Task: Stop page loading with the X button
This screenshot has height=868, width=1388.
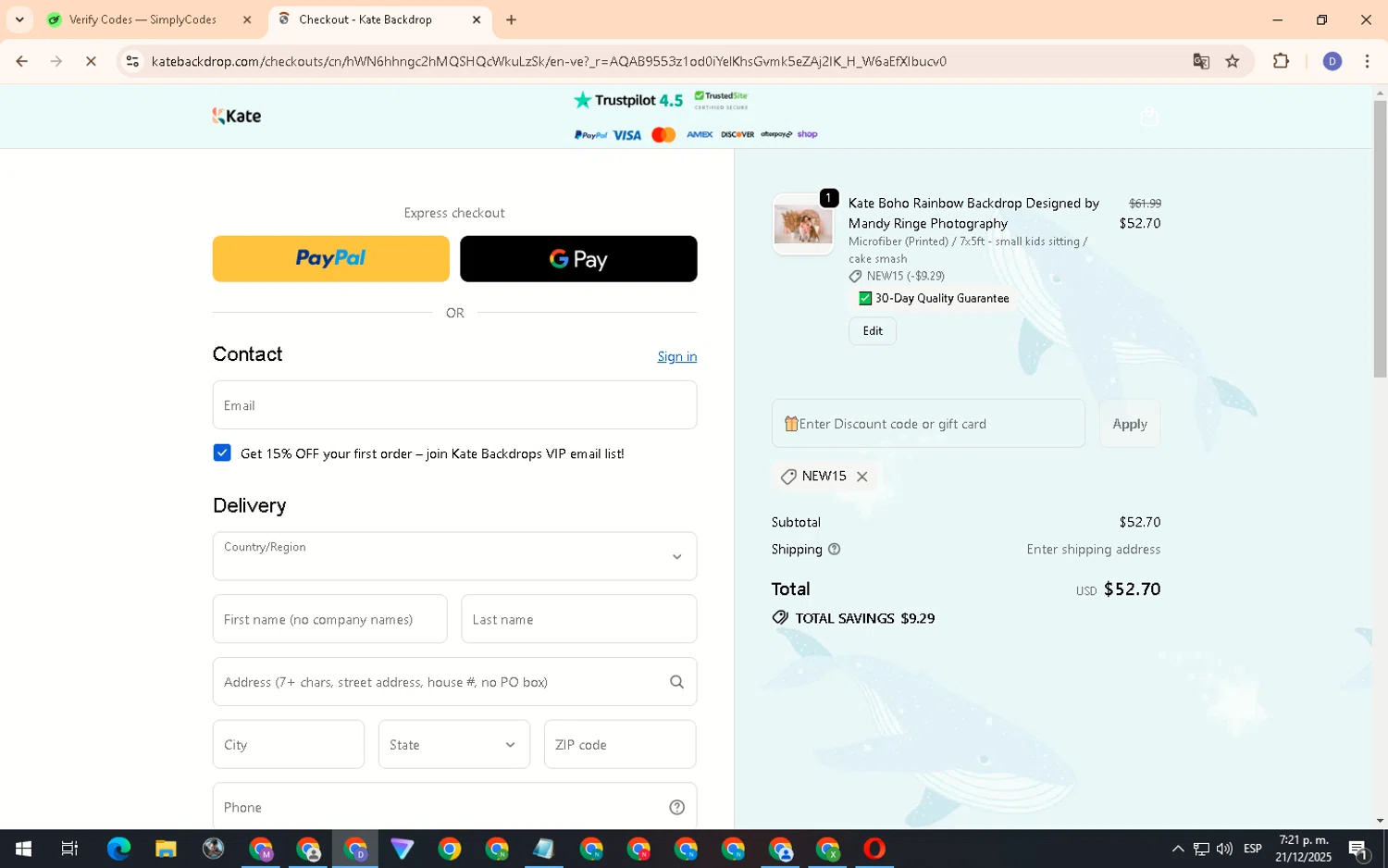Action: tap(91, 61)
